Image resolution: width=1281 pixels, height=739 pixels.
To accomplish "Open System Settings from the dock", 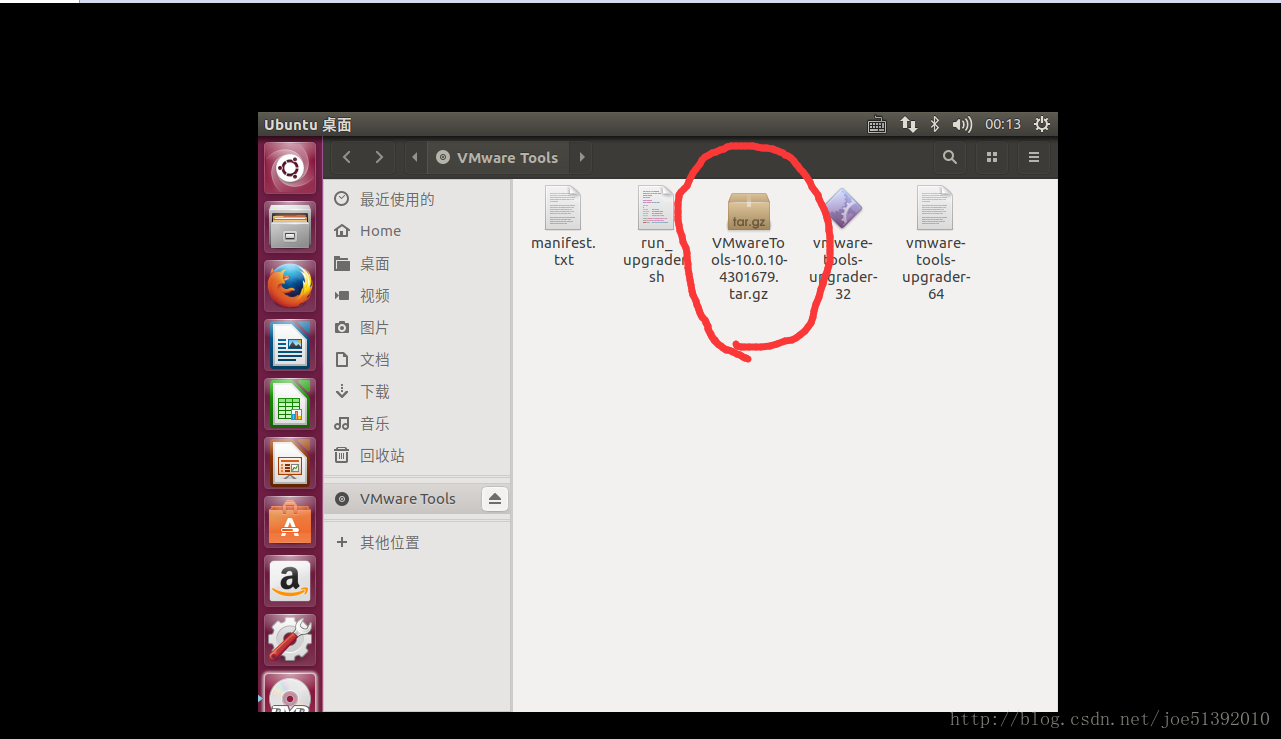I will coord(290,640).
